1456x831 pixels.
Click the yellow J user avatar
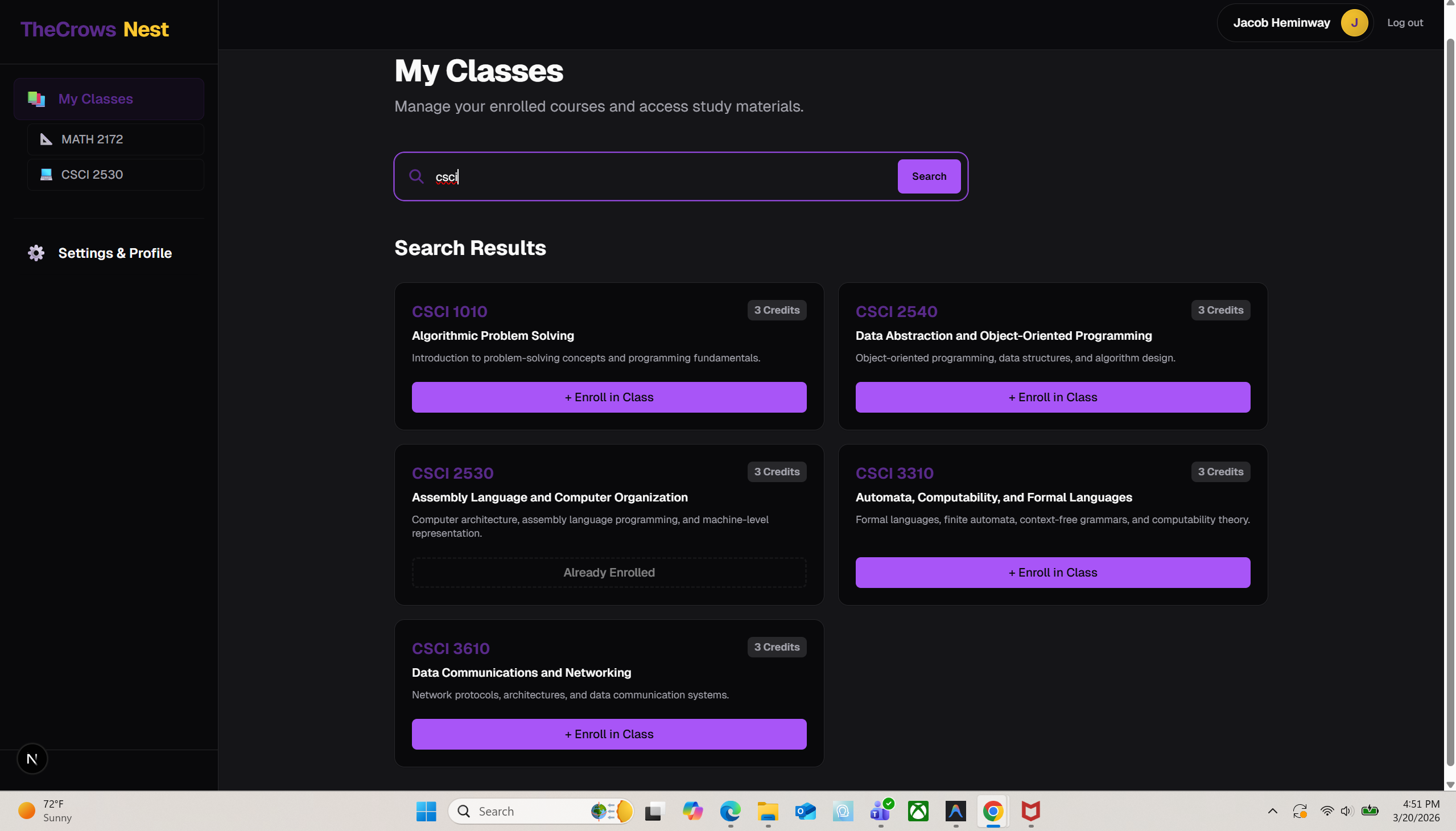point(1354,23)
